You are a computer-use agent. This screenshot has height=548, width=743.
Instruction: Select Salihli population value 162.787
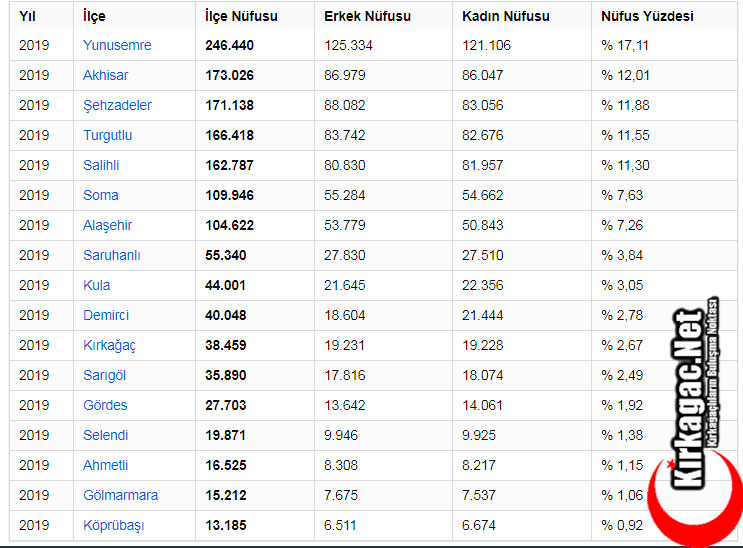229,165
